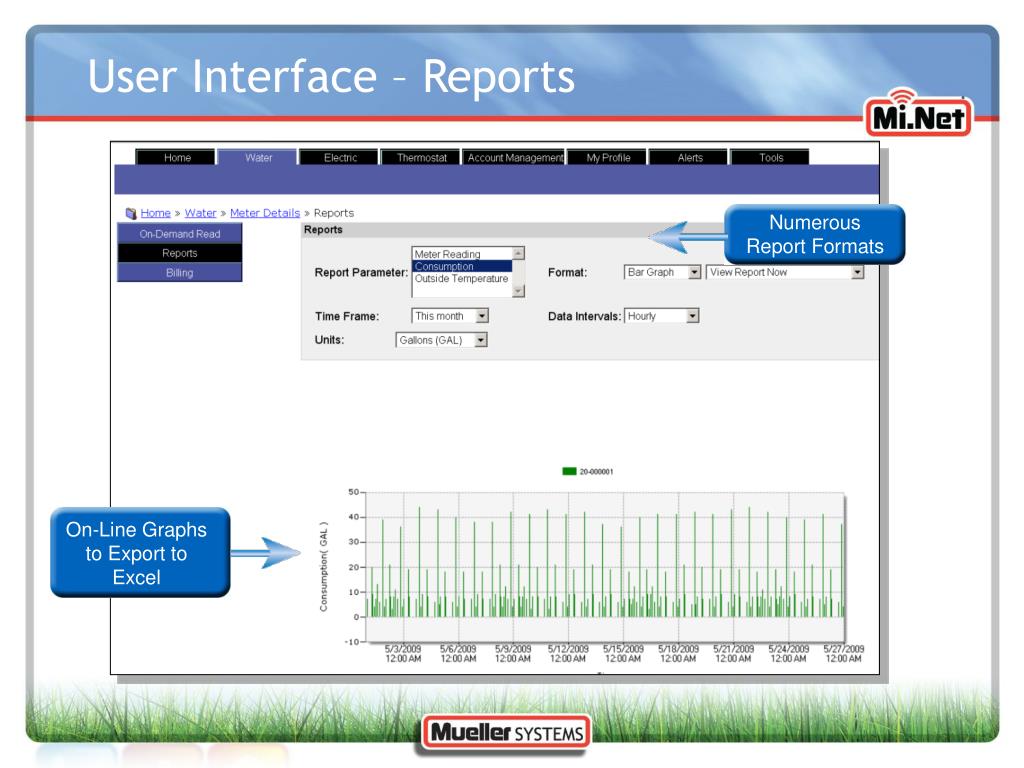
Task: Open the Tools tab
Action: click(x=771, y=157)
